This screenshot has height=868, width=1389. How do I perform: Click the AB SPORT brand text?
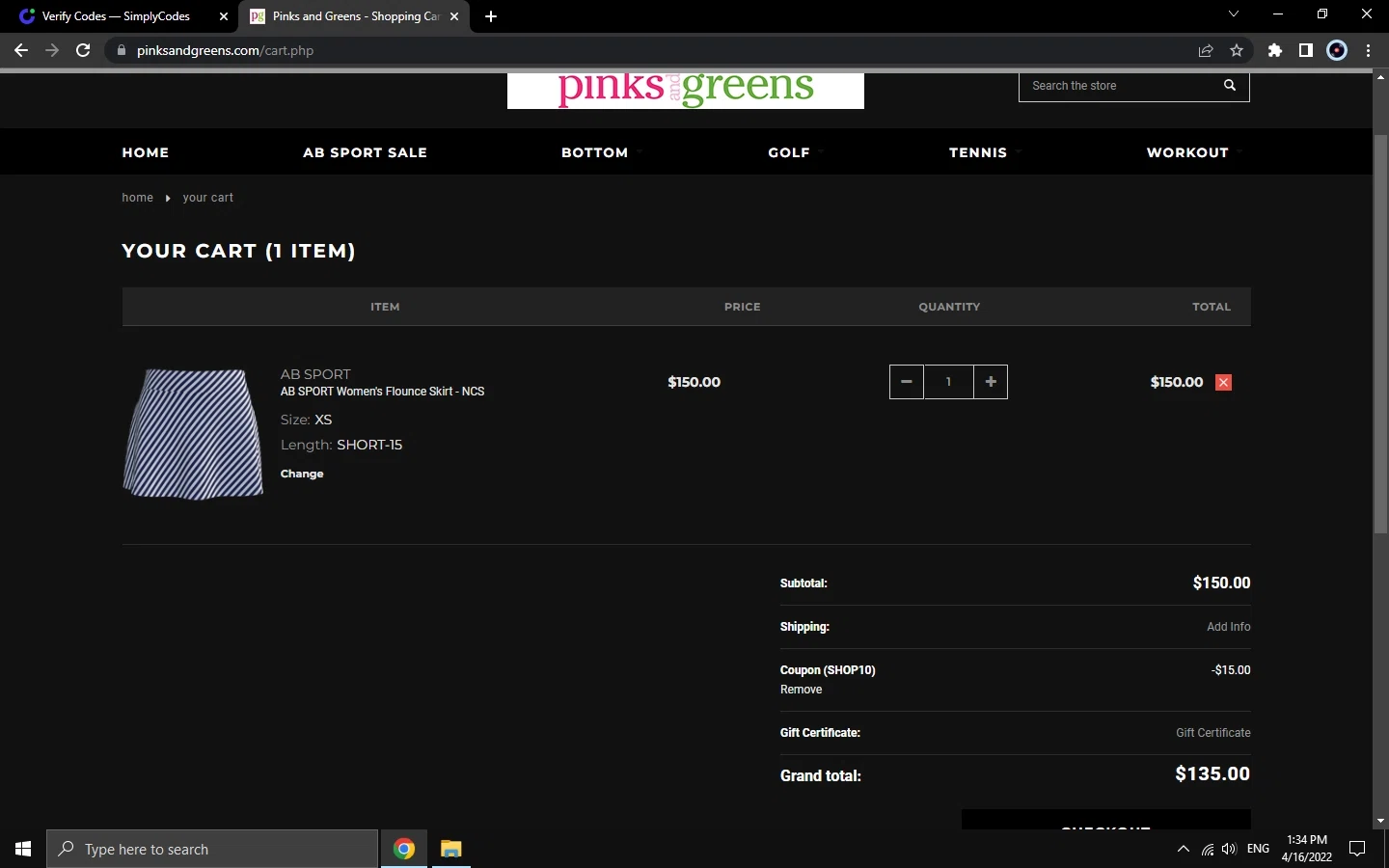[315, 374]
